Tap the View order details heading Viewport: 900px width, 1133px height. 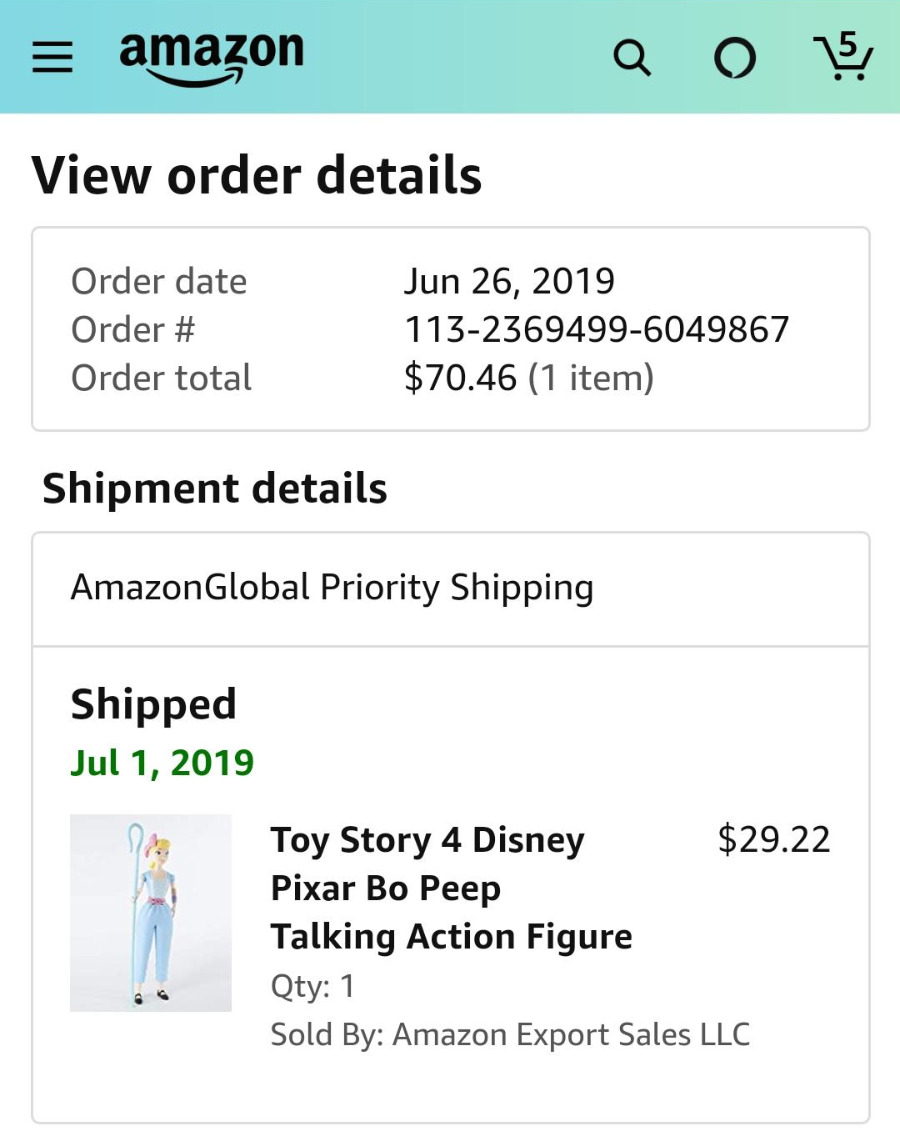click(x=257, y=176)
